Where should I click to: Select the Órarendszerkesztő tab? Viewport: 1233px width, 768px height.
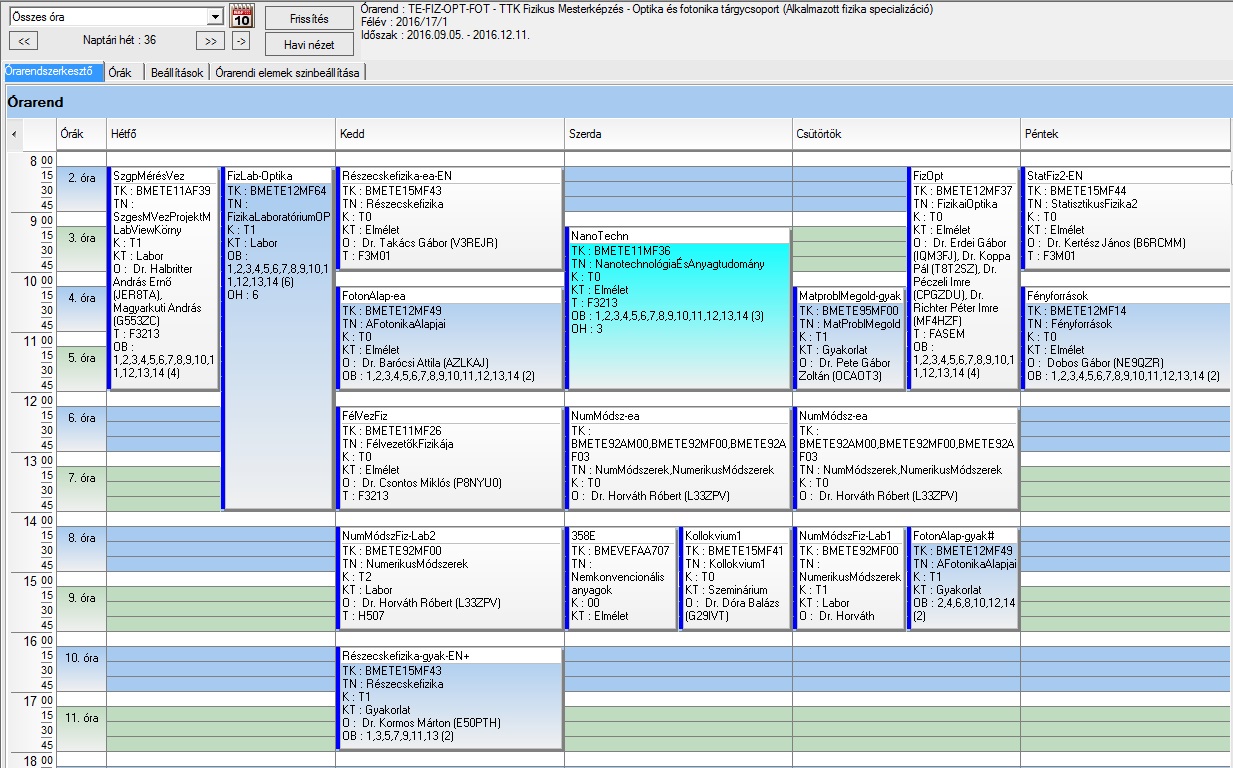[x=52, y=72]
